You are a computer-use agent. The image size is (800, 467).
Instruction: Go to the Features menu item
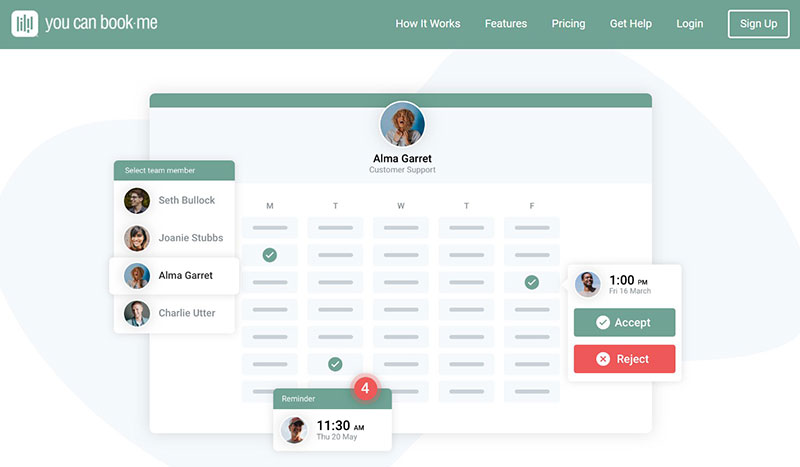pos(506,23)
